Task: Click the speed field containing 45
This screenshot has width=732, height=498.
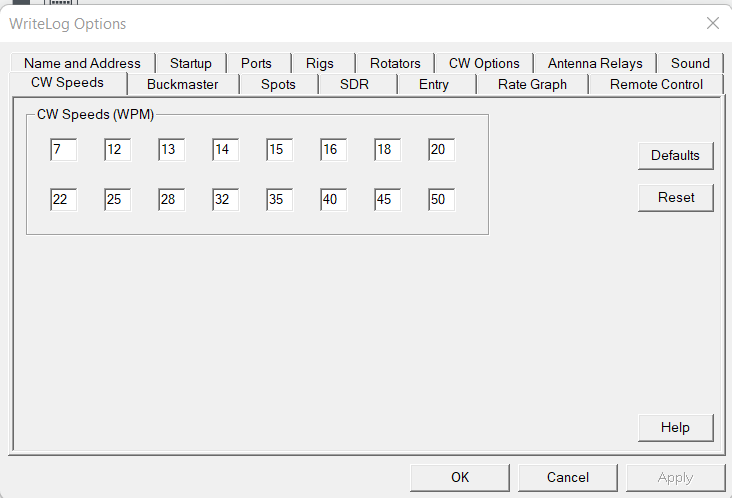Action: [387, 199]
